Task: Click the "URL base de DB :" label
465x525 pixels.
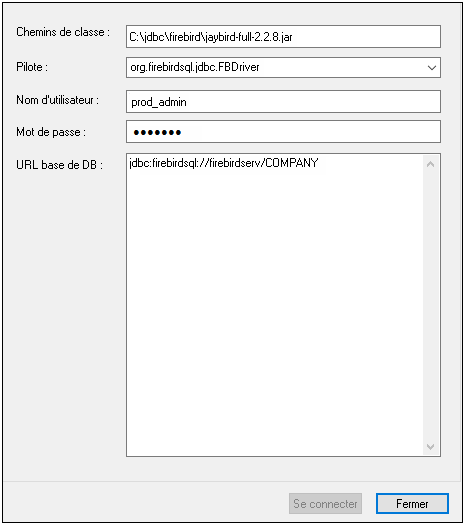Action: pyautogui.click(x=59, y=165)
